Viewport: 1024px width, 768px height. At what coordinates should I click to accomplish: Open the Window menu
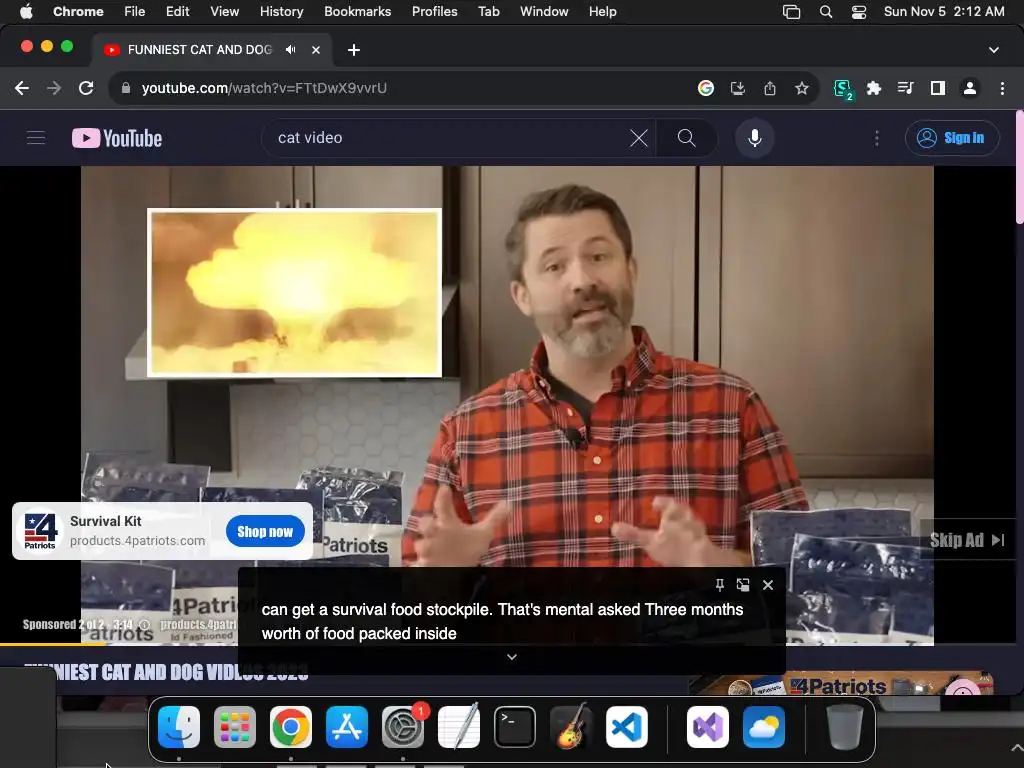544,11
